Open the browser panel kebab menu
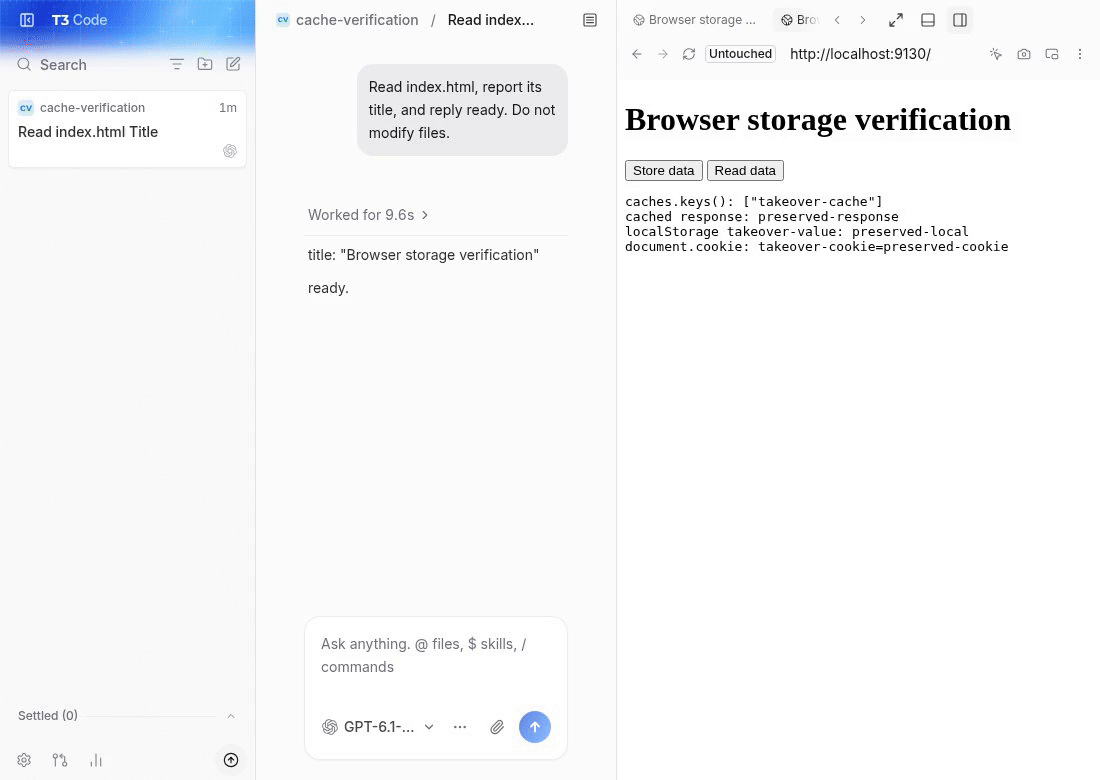Screen dimensions: 1100x780 [1080, 54]
